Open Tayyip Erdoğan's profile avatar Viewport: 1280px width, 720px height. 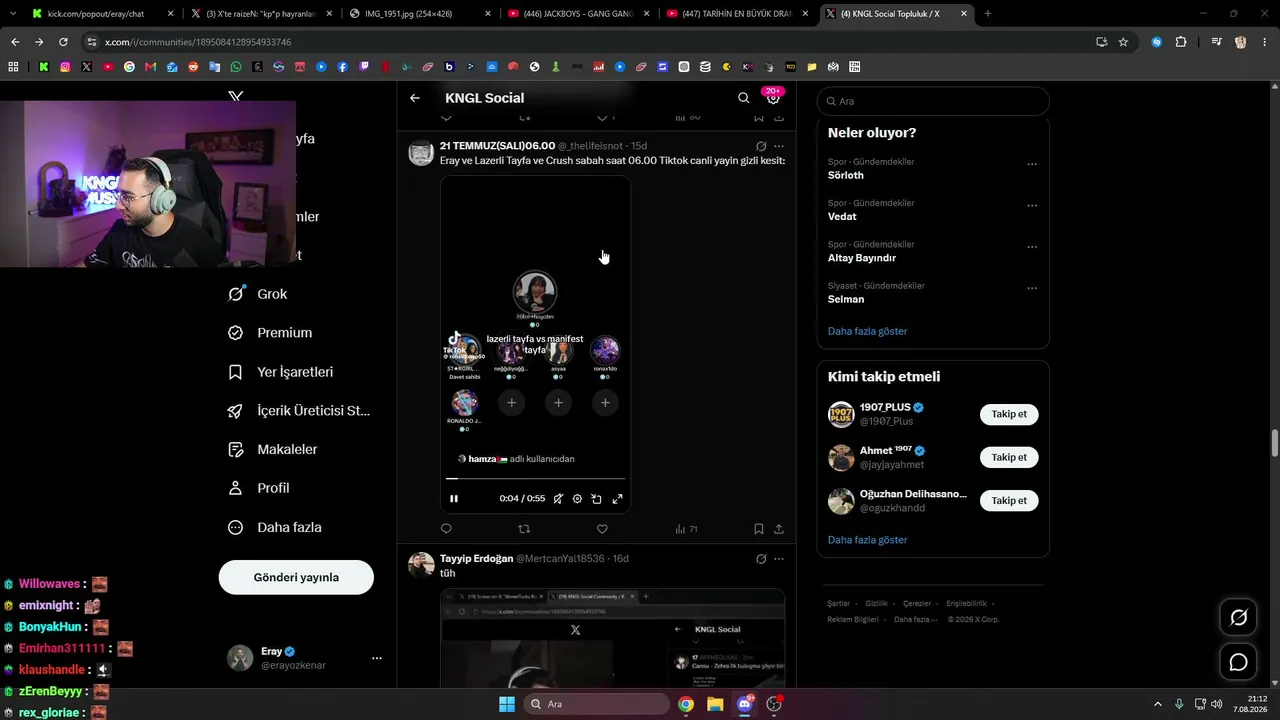click(421, 565)
